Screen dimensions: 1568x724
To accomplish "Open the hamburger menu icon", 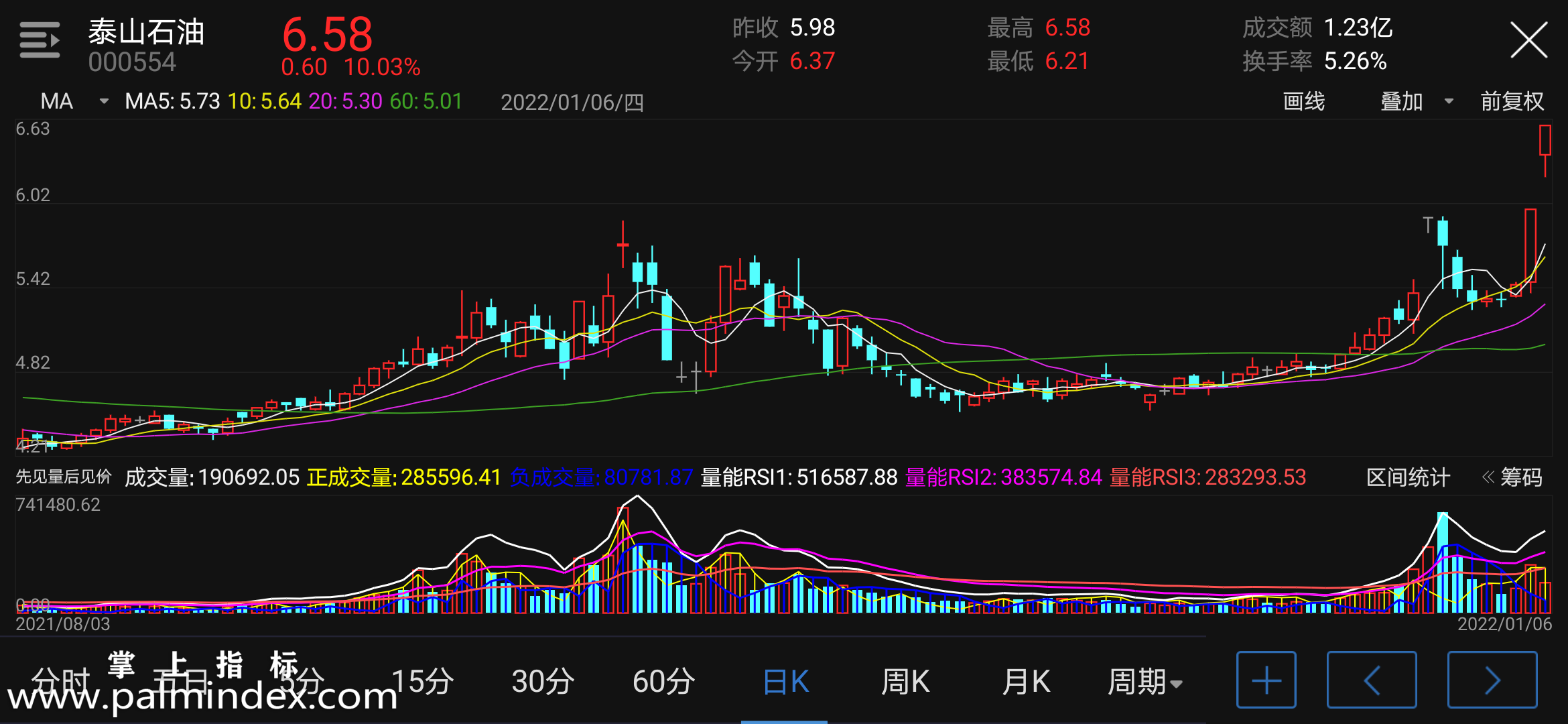I will pos(40,40).
